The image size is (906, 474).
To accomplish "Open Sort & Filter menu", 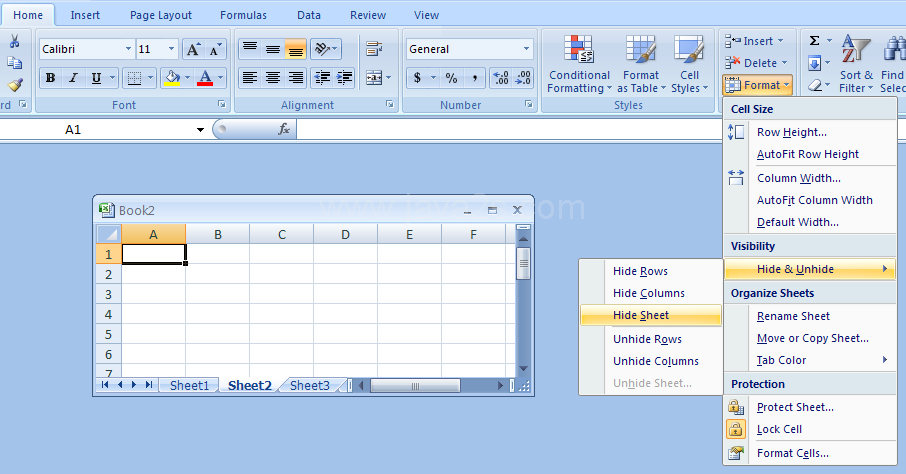I will click(x=856, y=64).
